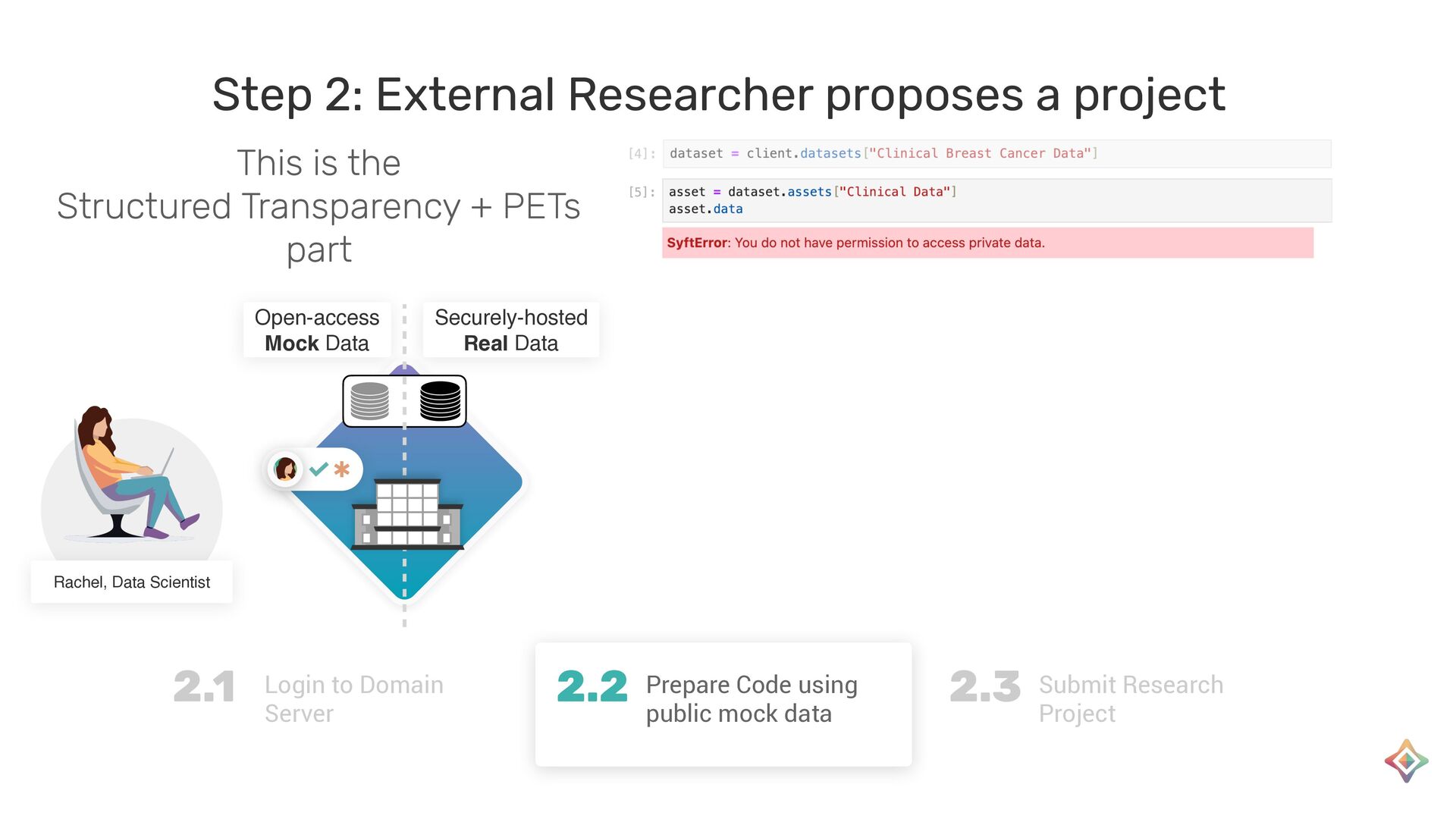Click the OpenMined logo in corner
1456x819 pixels.
pos(1406,761)
